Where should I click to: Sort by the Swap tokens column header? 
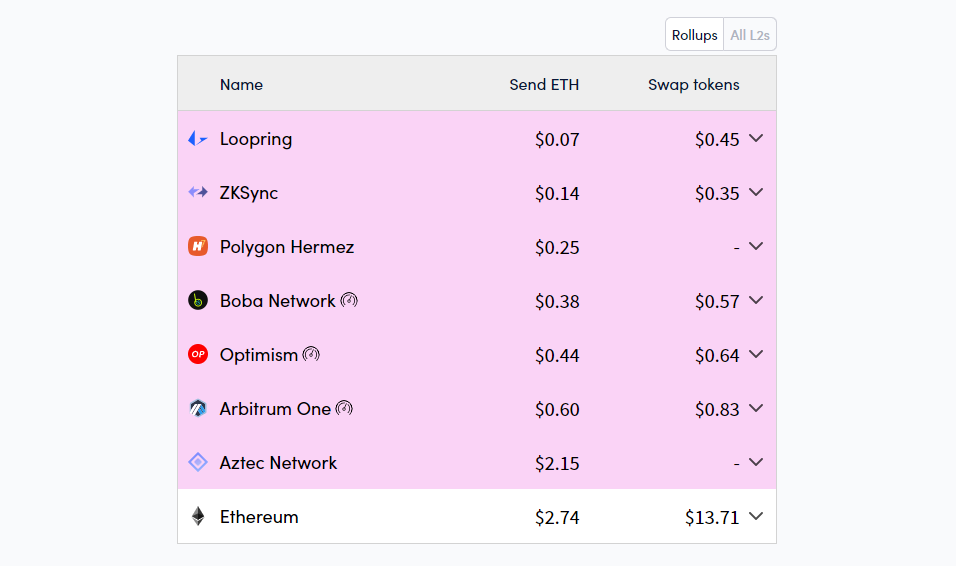coord(693,84)
